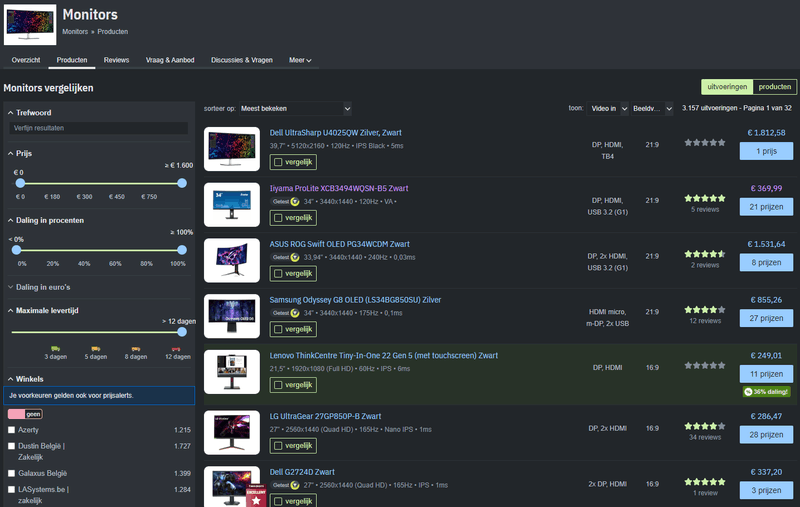Open '12 reviews' for Samsung Odyssey
The image size is (800, 507).
point(705,321)
